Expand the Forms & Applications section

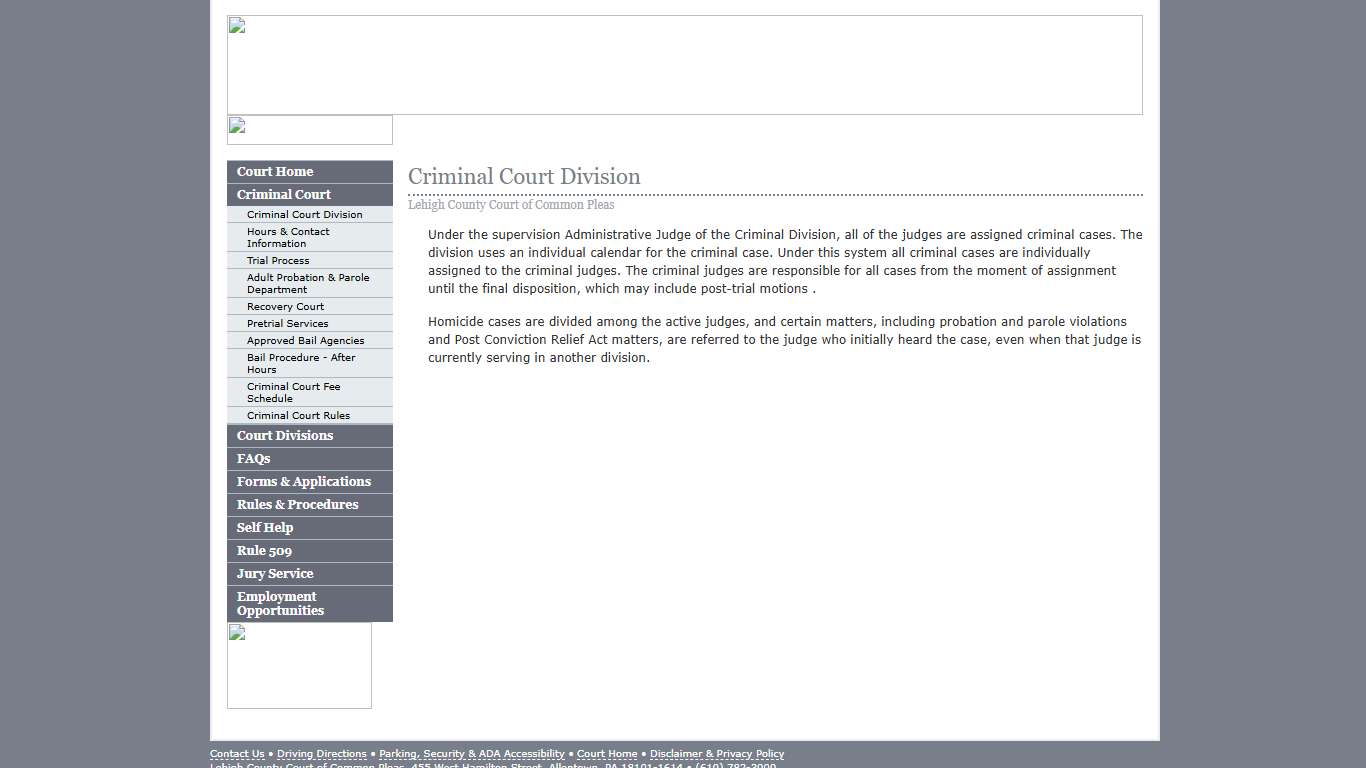coord(304,481)
